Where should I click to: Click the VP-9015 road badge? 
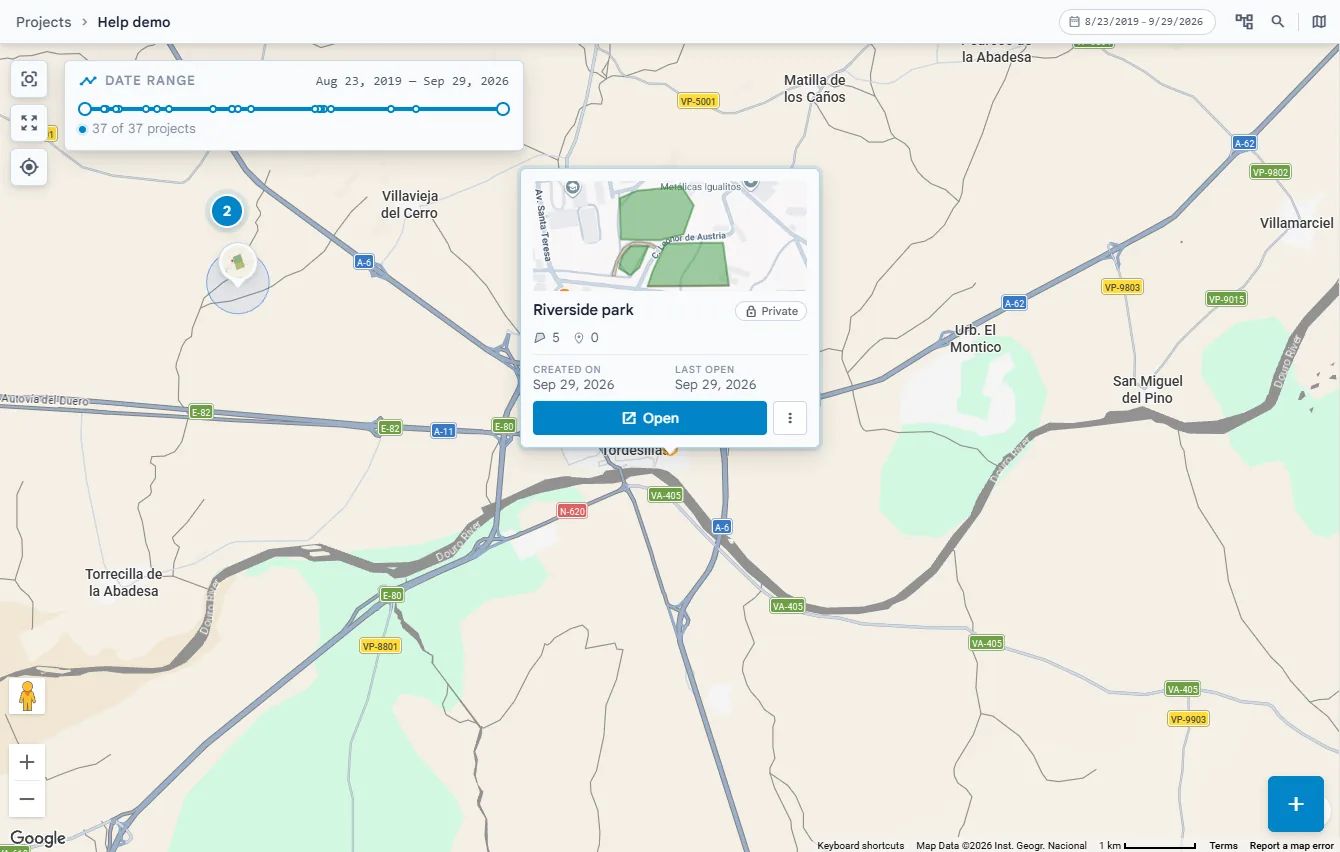[1226, 299]
